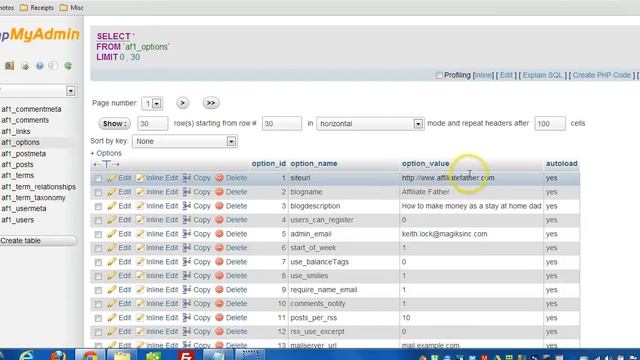
Task: Click Edit pencil icon for require_name_email row
Action: 112,290
